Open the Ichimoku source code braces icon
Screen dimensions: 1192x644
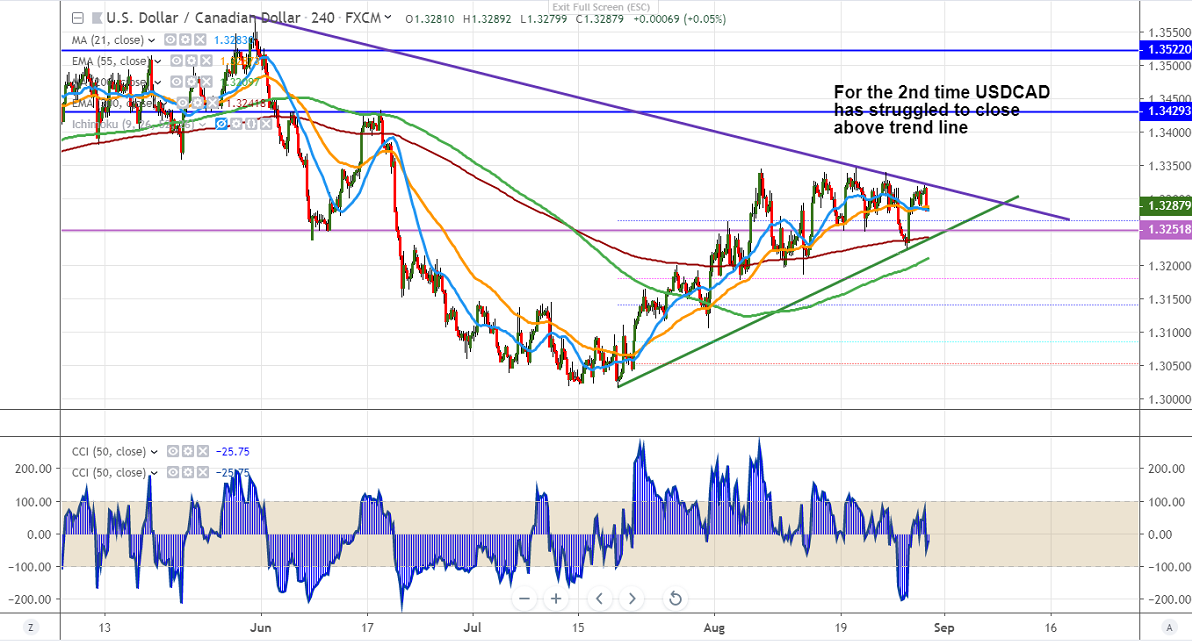[x=251, y=123]
